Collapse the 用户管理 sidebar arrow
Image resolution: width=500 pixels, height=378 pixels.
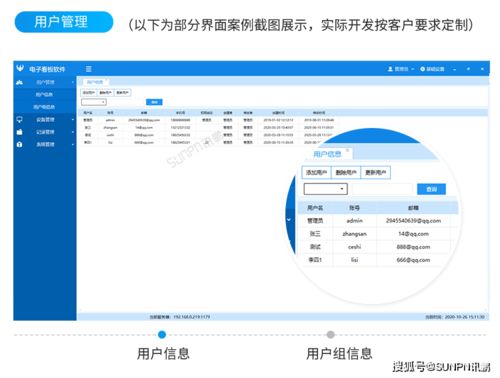(73, 82)
